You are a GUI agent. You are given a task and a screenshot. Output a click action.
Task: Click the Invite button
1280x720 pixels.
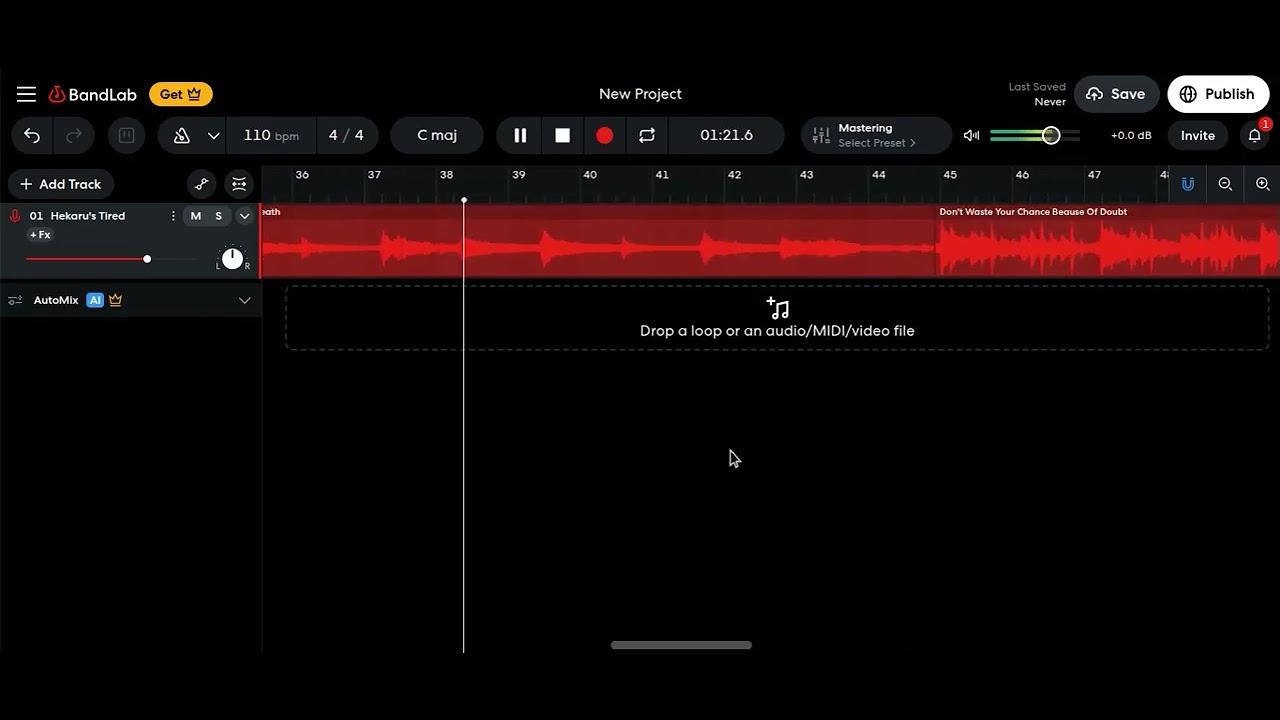tap(1198, 135)
